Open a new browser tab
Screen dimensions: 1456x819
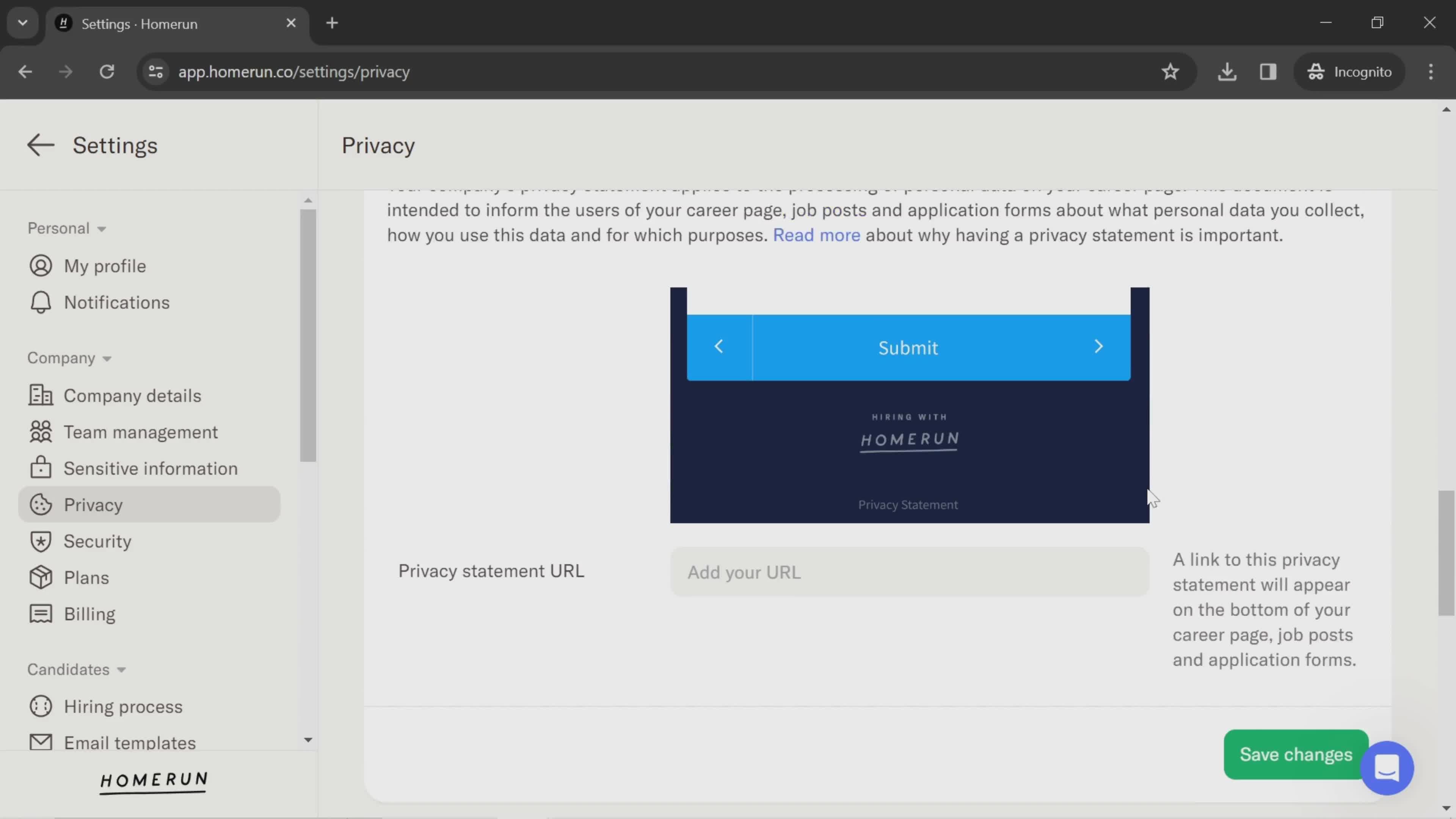click(332, 23)
